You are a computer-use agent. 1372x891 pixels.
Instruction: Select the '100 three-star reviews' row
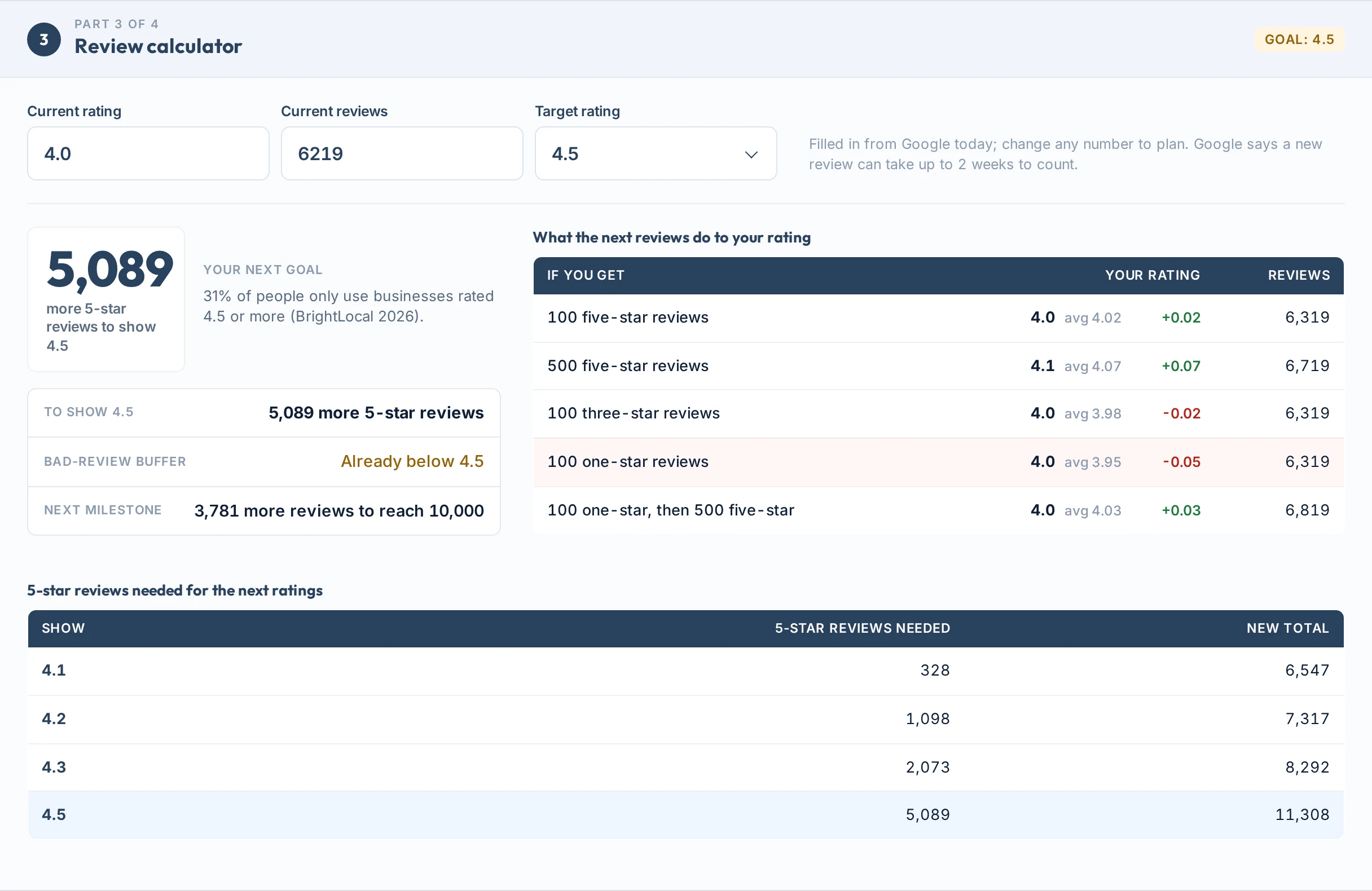pyautogui.click(x=939, y=413)
